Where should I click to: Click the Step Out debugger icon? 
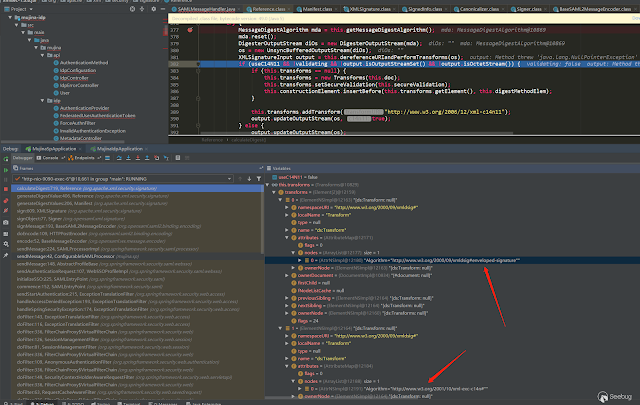coord(147,158)
